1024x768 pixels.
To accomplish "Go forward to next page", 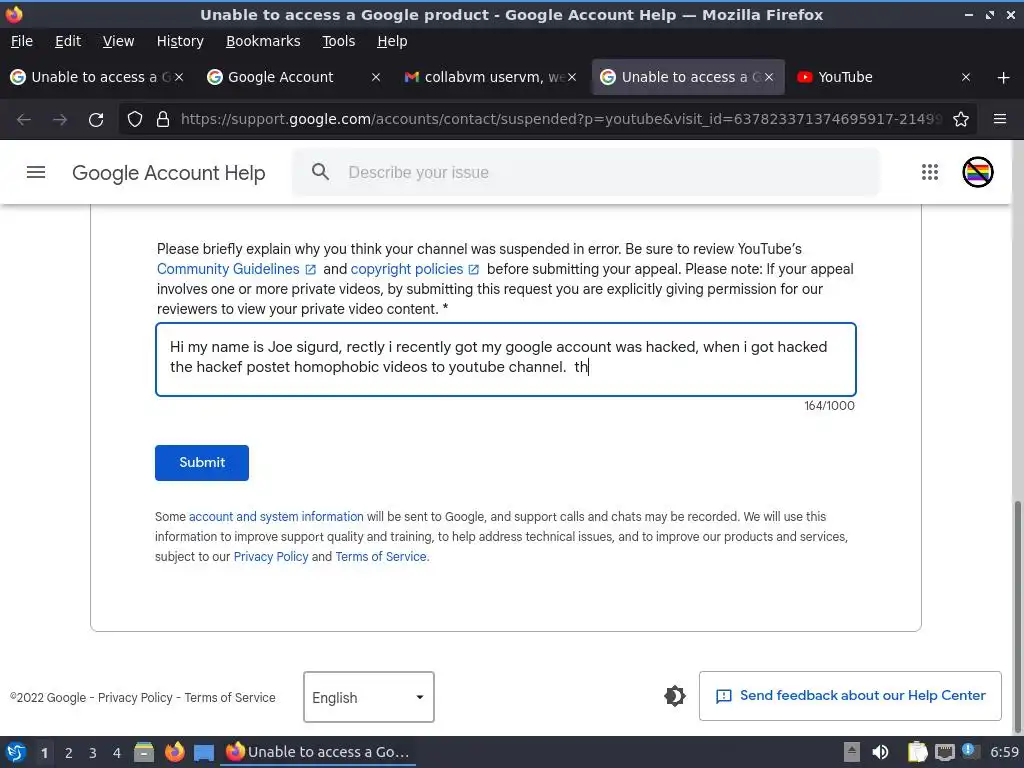I will click(x=60, y=120).
